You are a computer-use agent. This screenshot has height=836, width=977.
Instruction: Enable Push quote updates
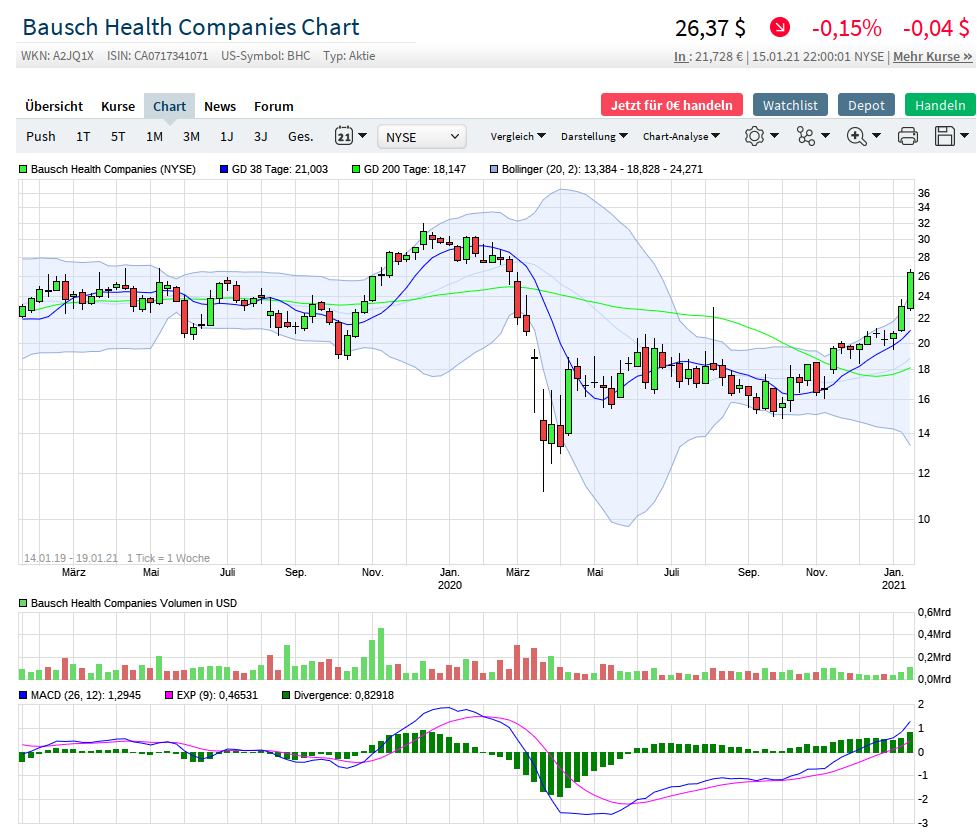tap(40, 136)
